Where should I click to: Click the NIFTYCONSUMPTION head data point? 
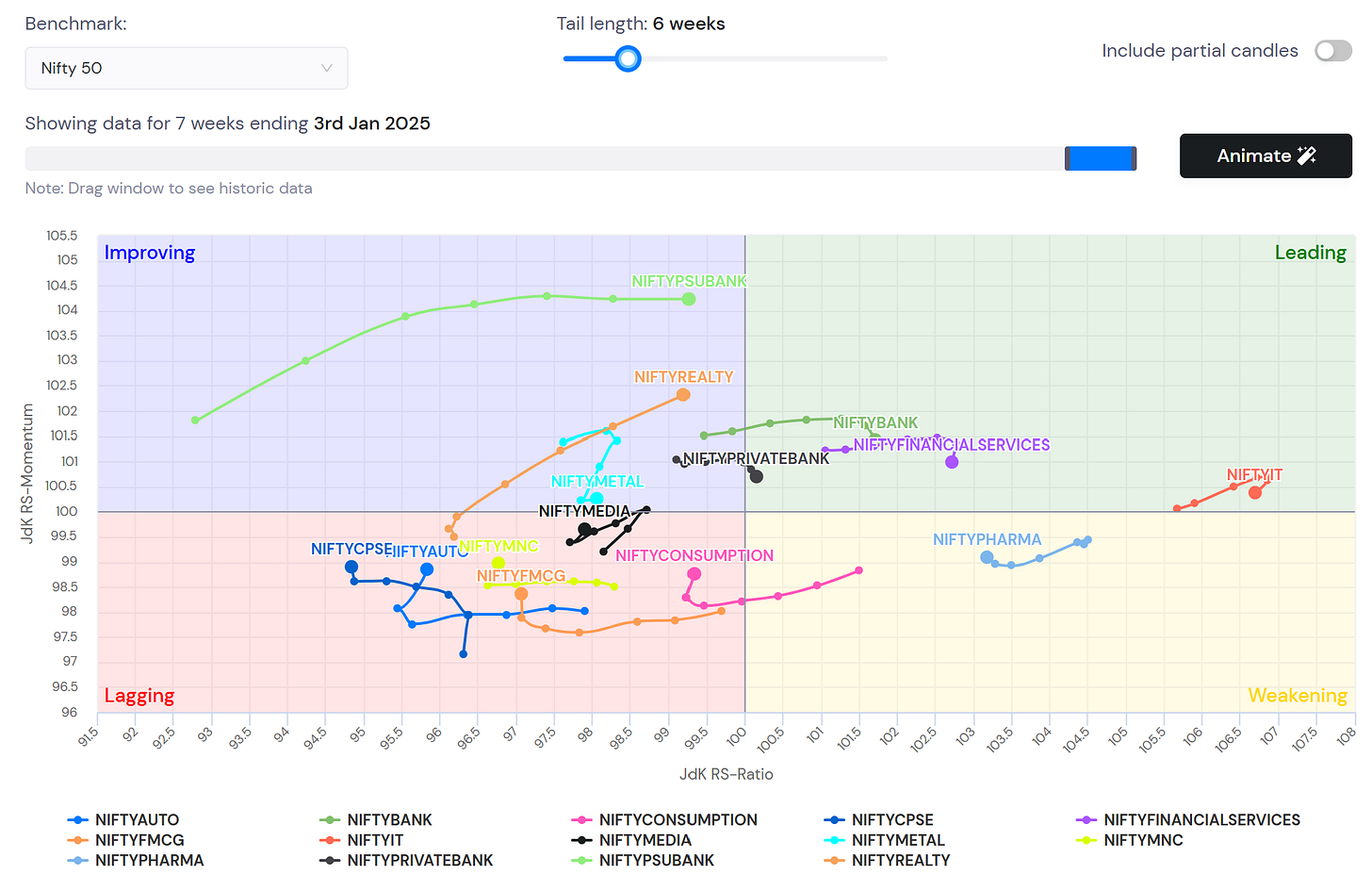[694, 574]
